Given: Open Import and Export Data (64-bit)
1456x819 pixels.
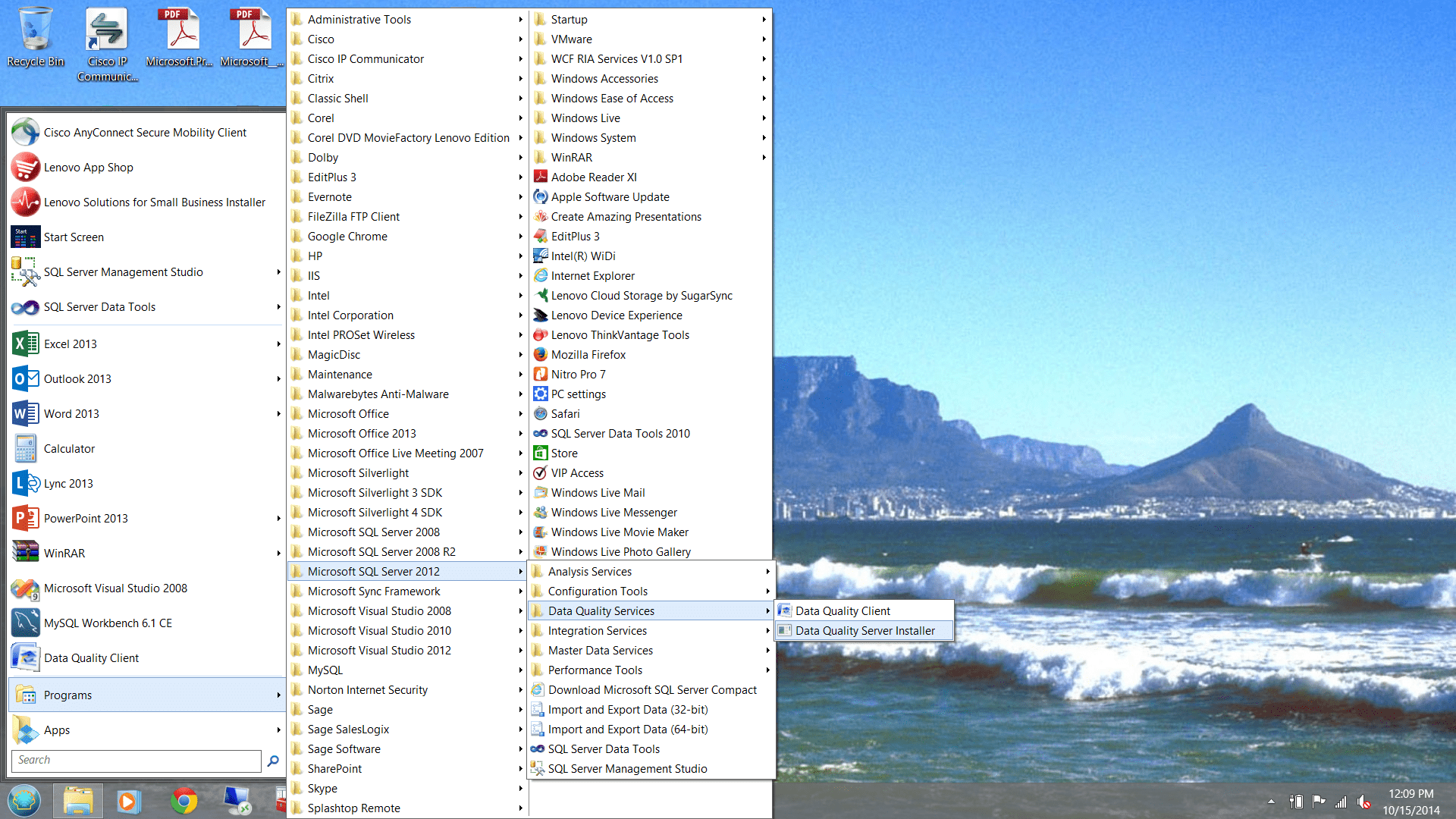Looking at the screenshot, I should tap(627, 730).
